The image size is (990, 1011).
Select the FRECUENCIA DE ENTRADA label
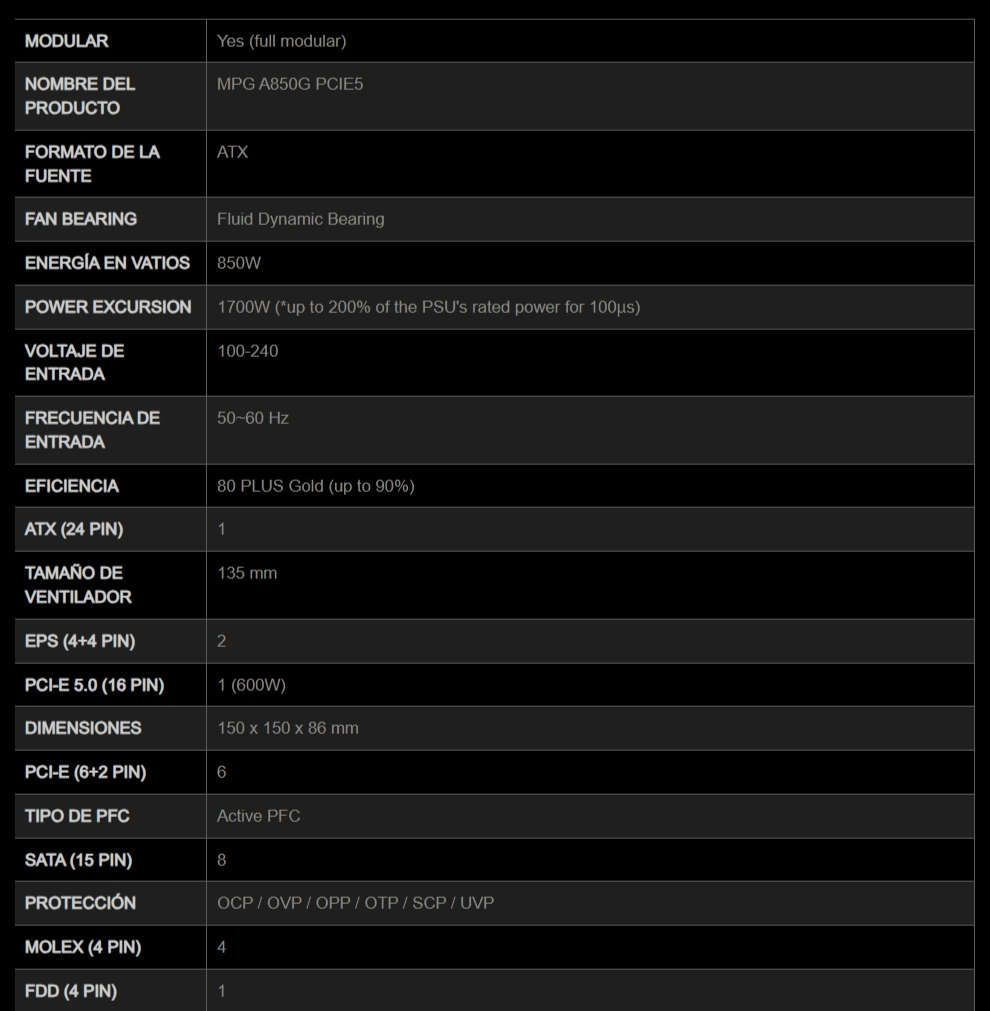click(x=92, y=429)
